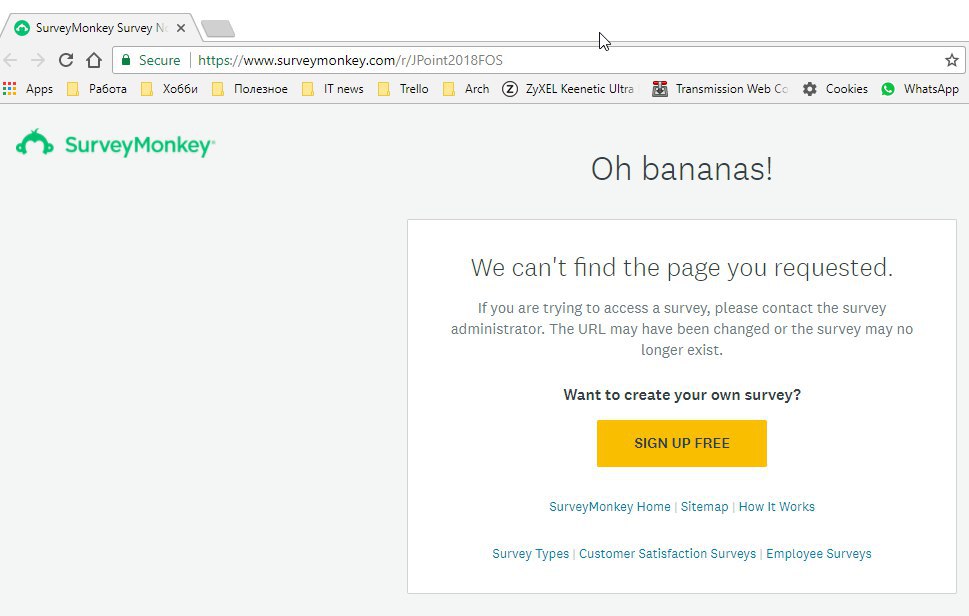This screenshot has height=616, width=969.
Task: Open the Полезное bookmark folder
Action: click(x=250, y=89)
